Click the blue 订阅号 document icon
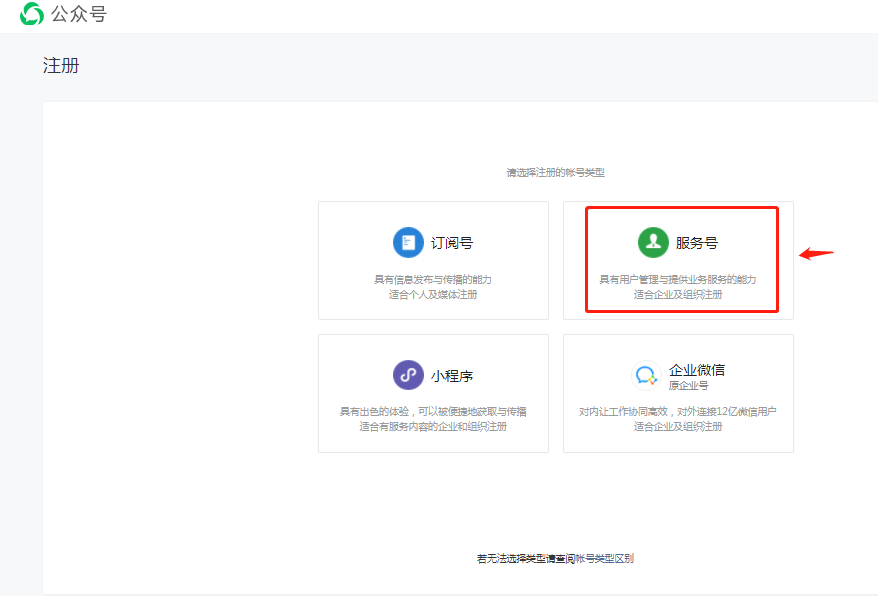 [408, 242]
